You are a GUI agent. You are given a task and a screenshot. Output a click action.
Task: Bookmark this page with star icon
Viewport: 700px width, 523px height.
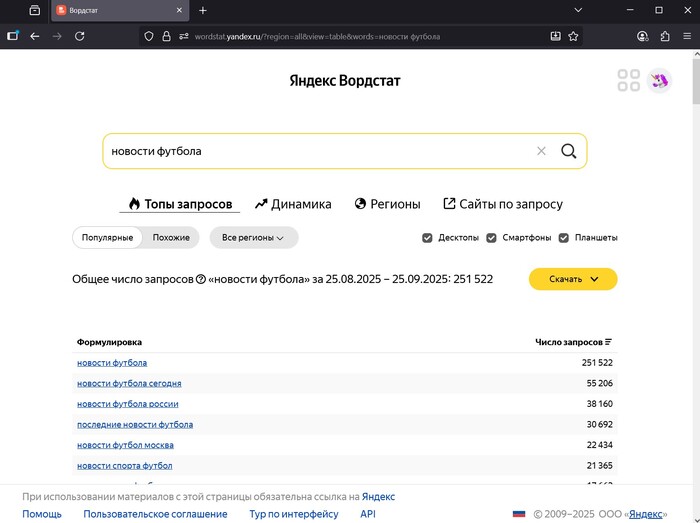[x=573, y=36]
